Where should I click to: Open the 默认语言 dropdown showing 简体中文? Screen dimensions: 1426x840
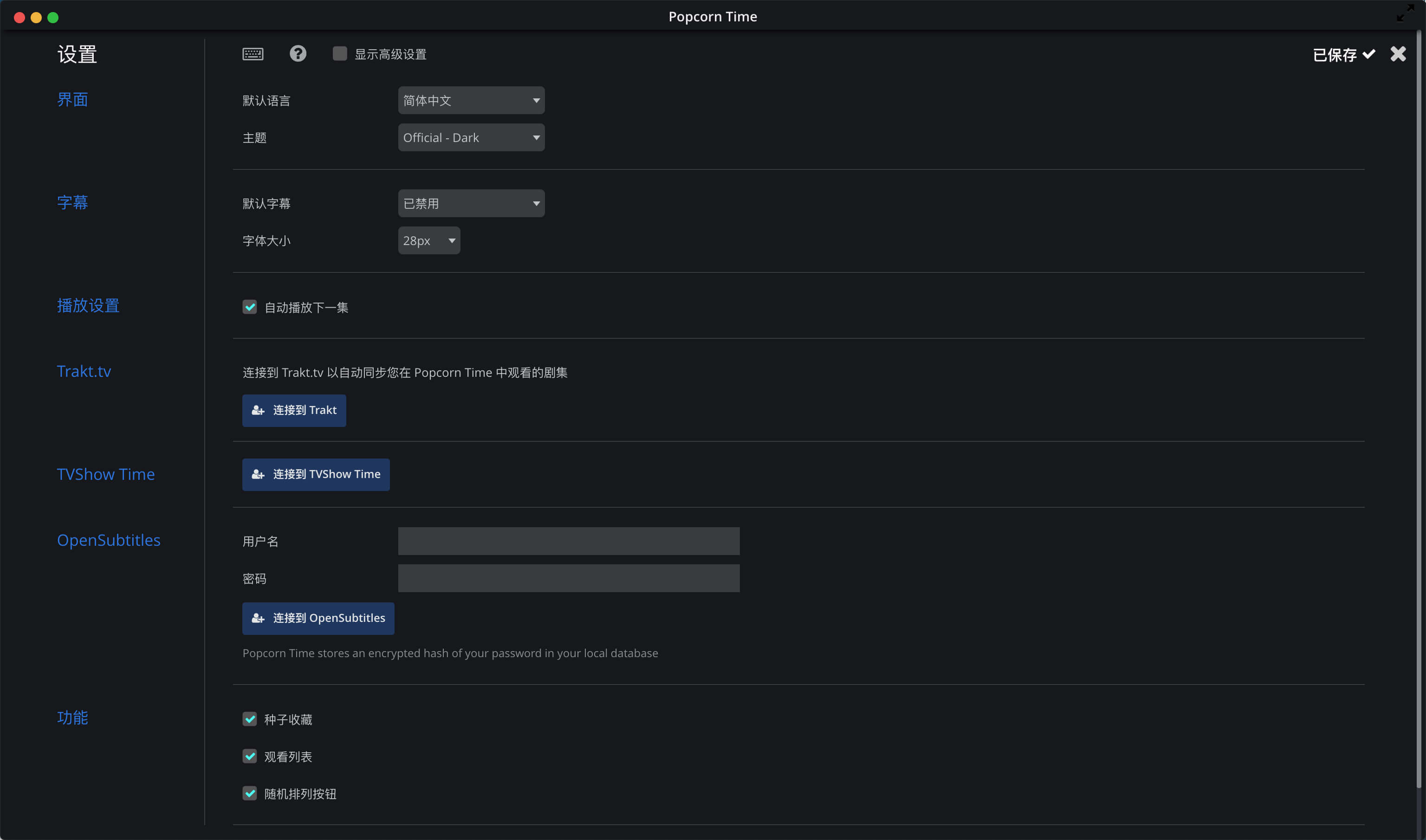click(471, 100)
